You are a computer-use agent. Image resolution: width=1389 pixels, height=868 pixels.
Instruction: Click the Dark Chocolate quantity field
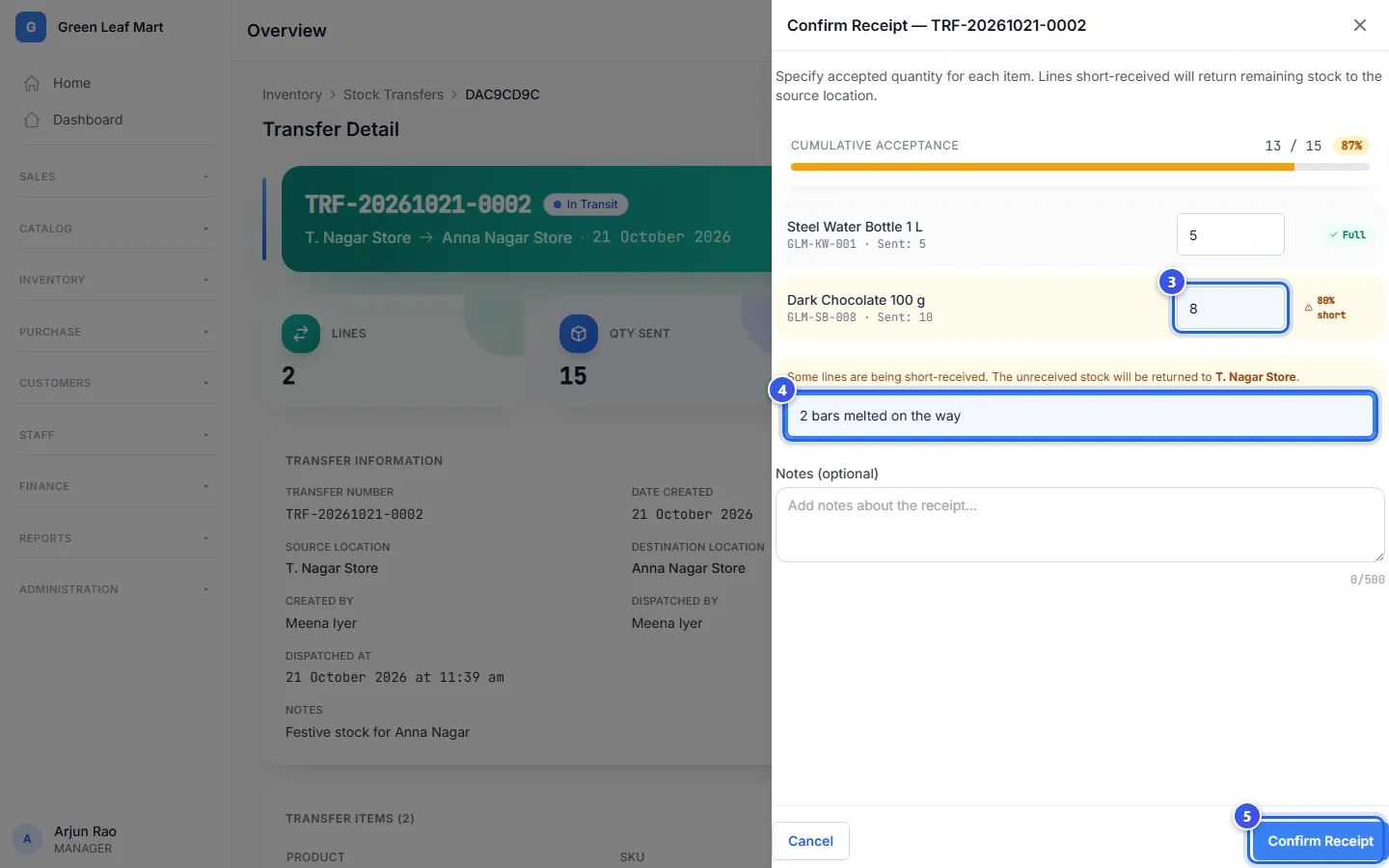(x=1230, y=309)
